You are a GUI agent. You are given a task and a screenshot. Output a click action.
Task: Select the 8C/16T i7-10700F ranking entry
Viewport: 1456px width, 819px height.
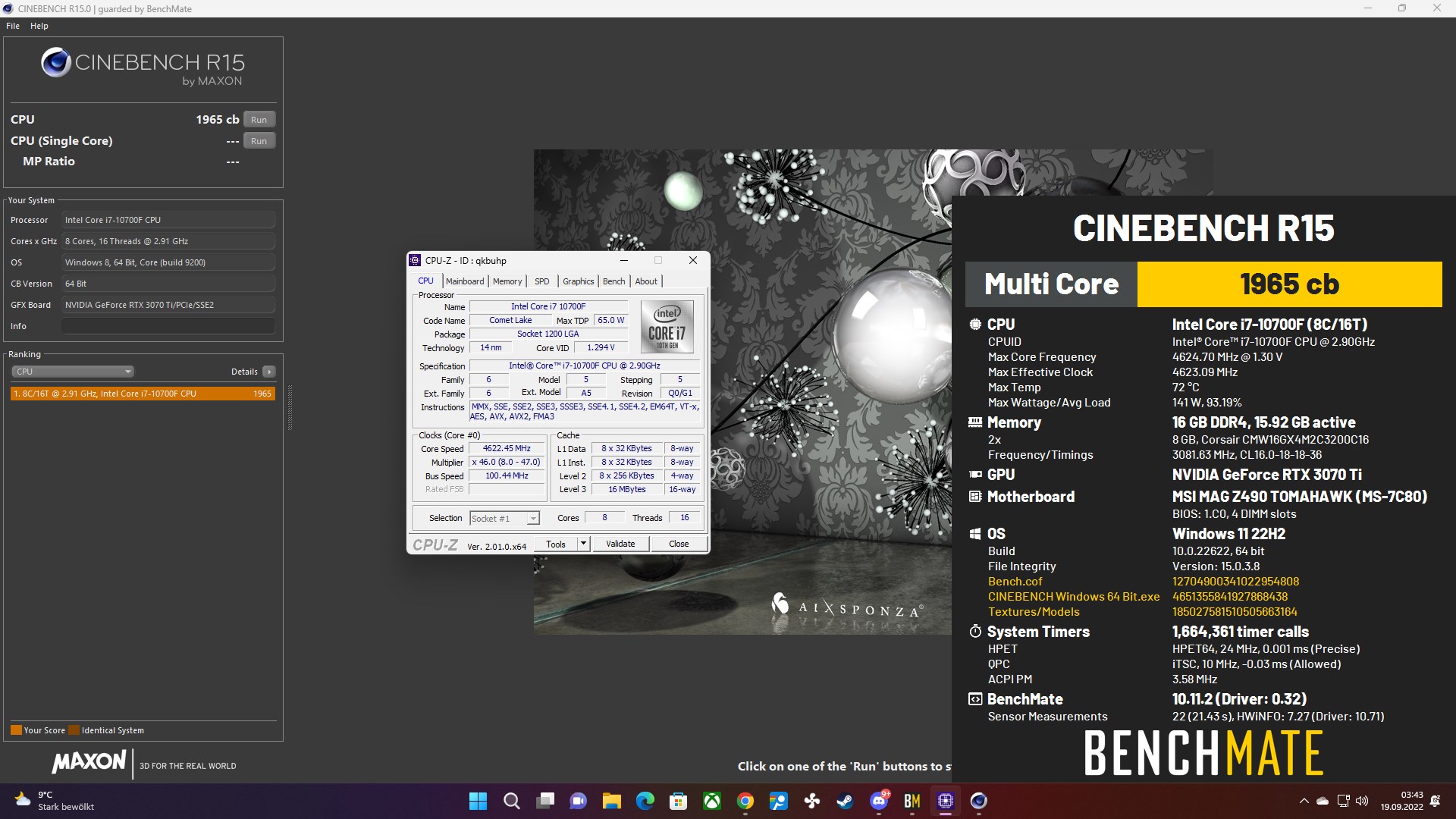click(x=143, y=394)
